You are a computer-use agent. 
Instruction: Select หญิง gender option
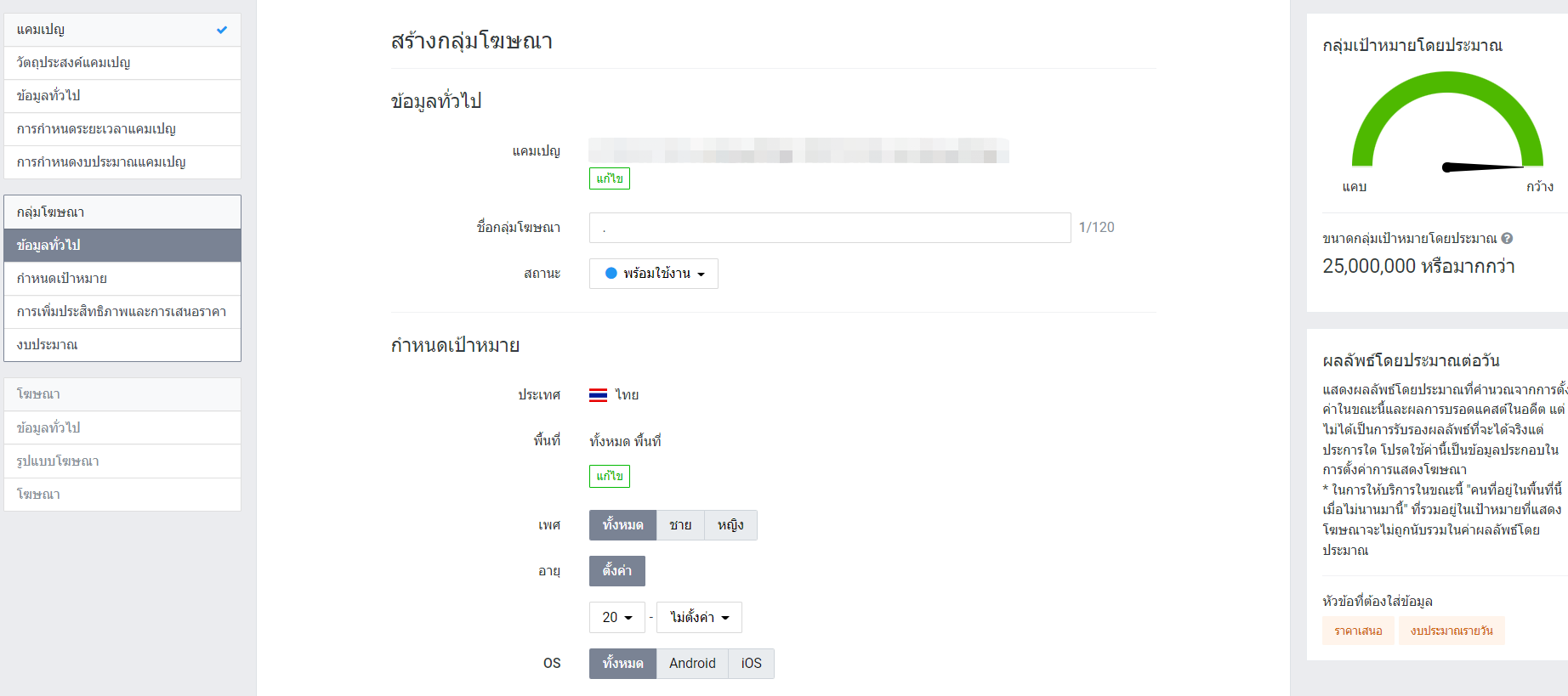(730, 525)
